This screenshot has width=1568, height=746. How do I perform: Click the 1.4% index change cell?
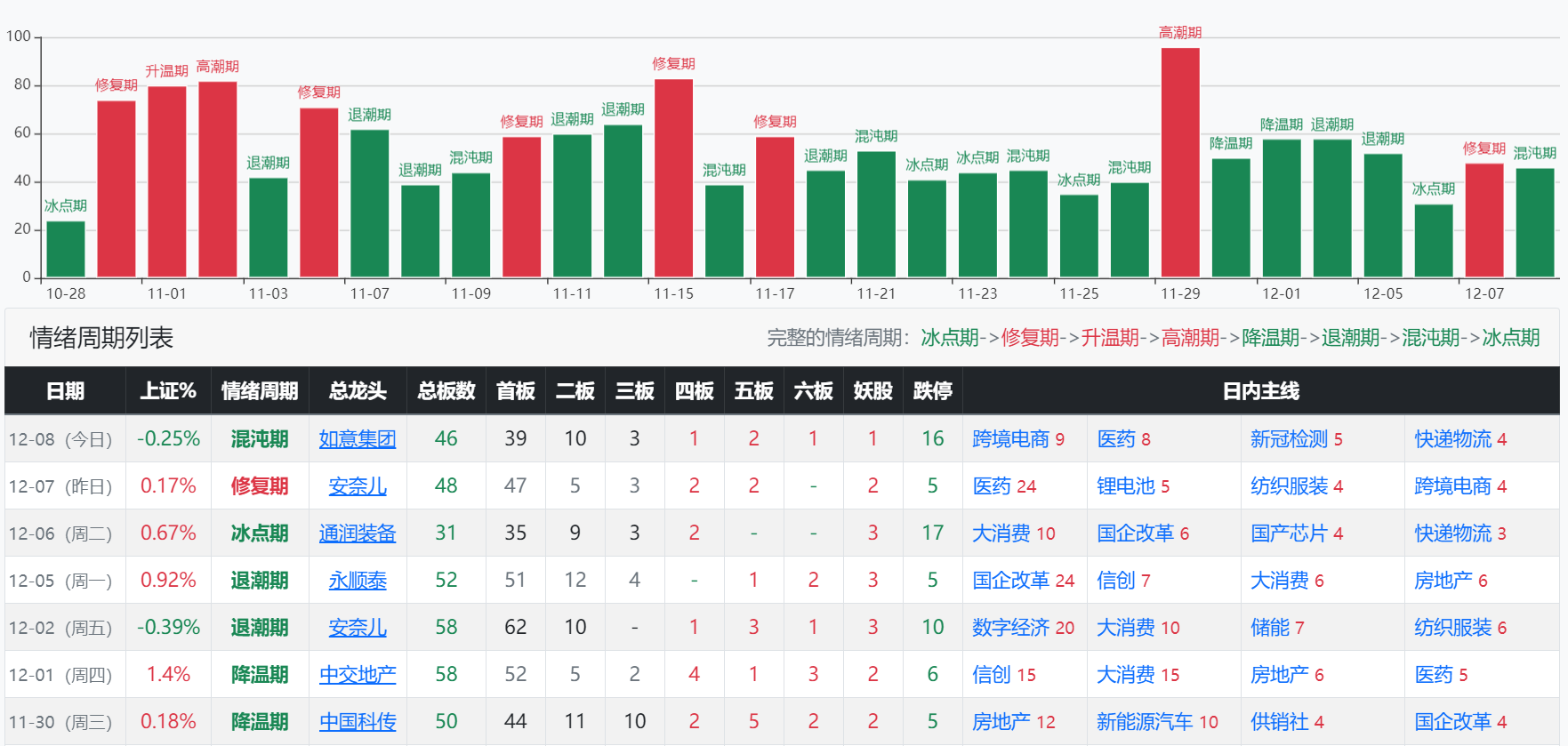pos(168,675)
